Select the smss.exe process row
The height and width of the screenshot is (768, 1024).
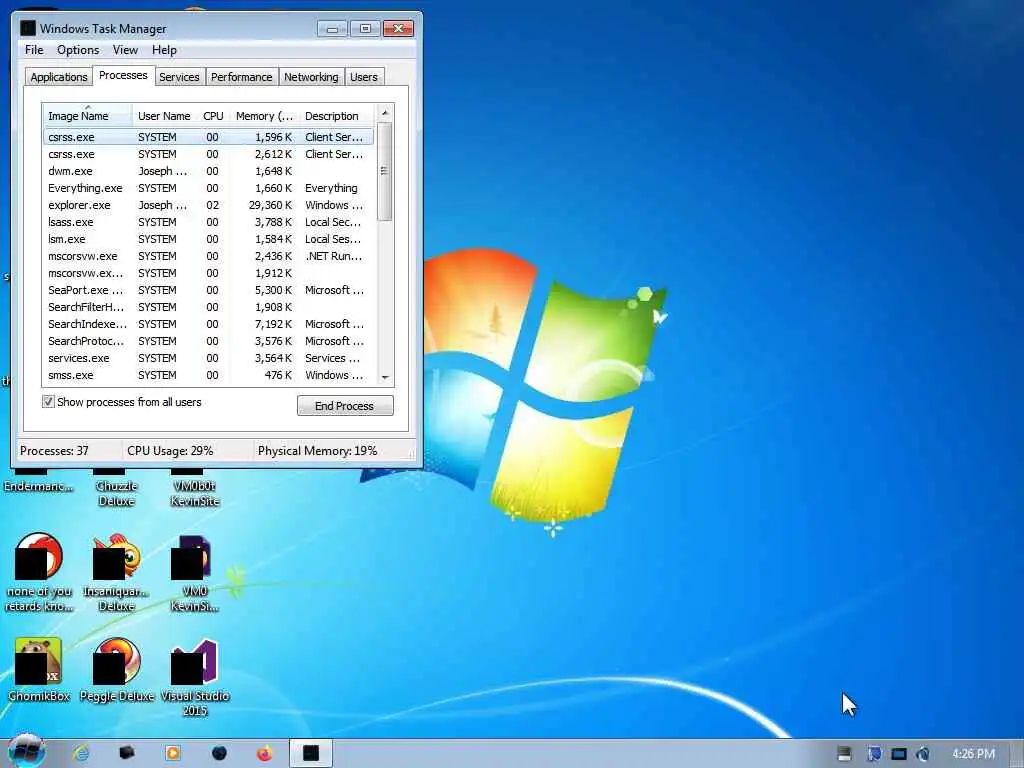click(208, 375)
